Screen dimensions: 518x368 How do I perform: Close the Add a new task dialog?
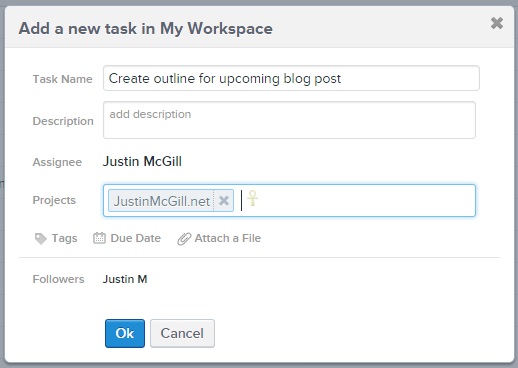click(x=497, y=23)
